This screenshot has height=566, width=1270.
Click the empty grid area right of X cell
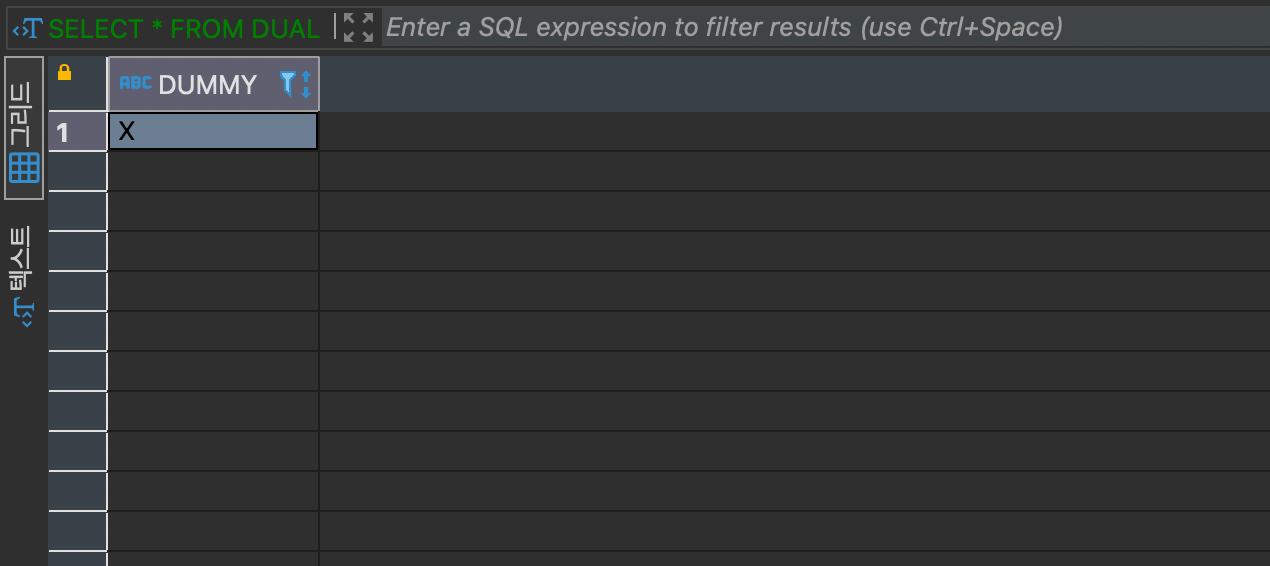click(x=790, y=131)
